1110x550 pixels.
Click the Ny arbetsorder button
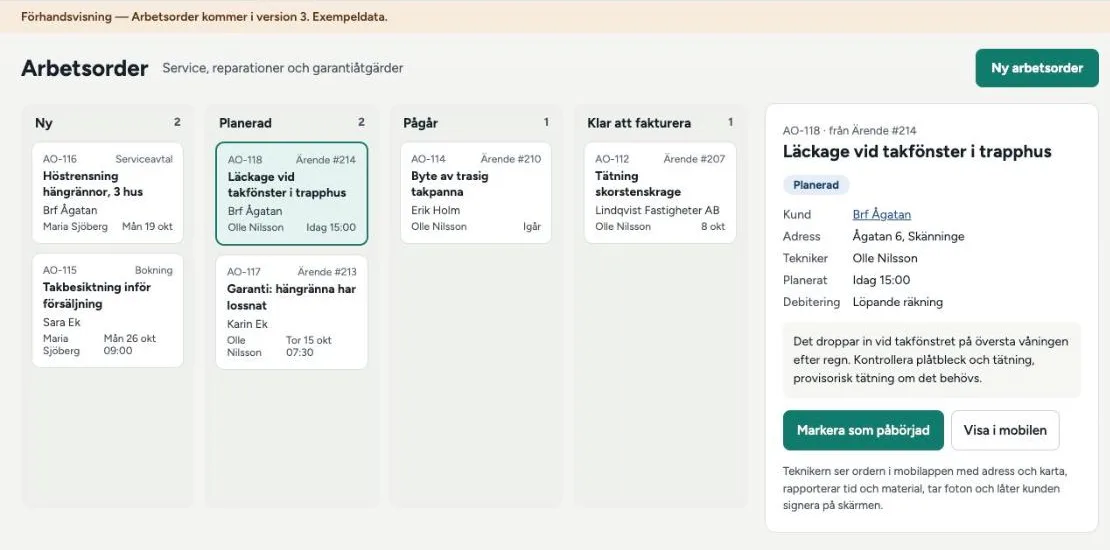1036,68
